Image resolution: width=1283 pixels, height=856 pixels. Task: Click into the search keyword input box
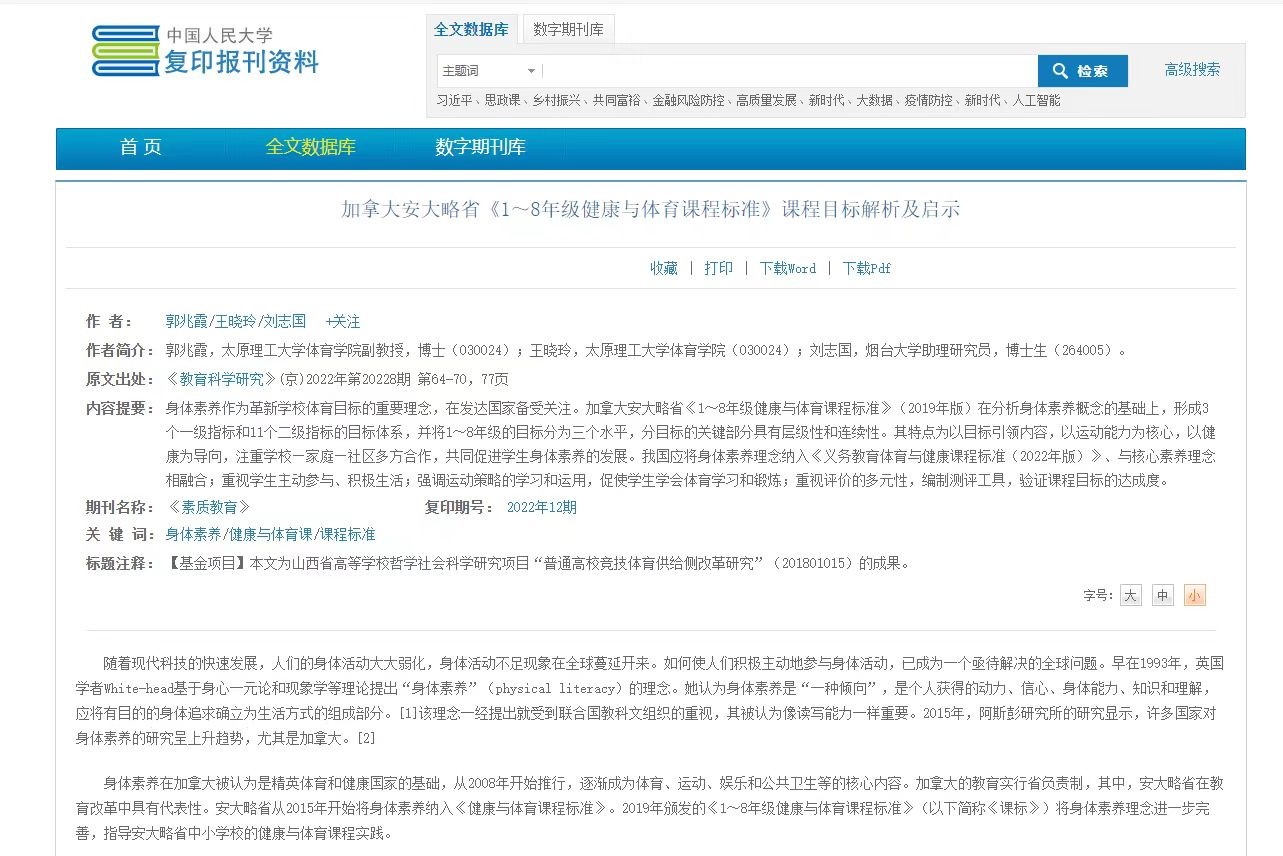[788, 71]
